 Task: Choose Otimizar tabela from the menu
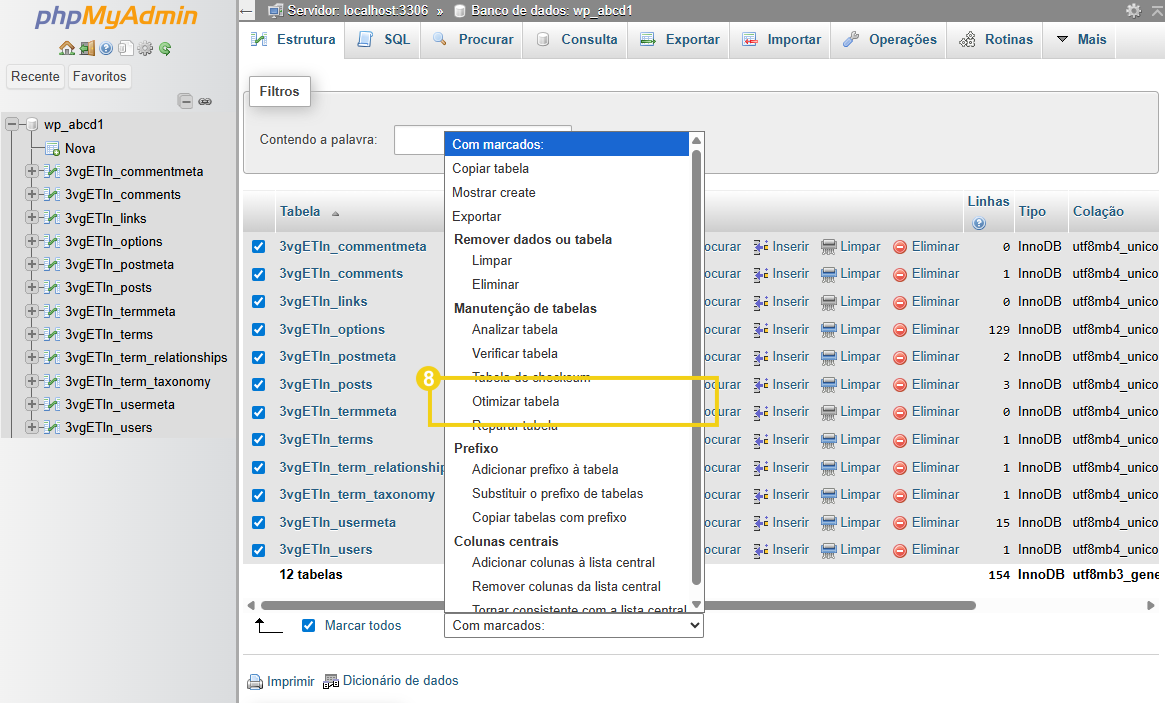pos(514,401)
